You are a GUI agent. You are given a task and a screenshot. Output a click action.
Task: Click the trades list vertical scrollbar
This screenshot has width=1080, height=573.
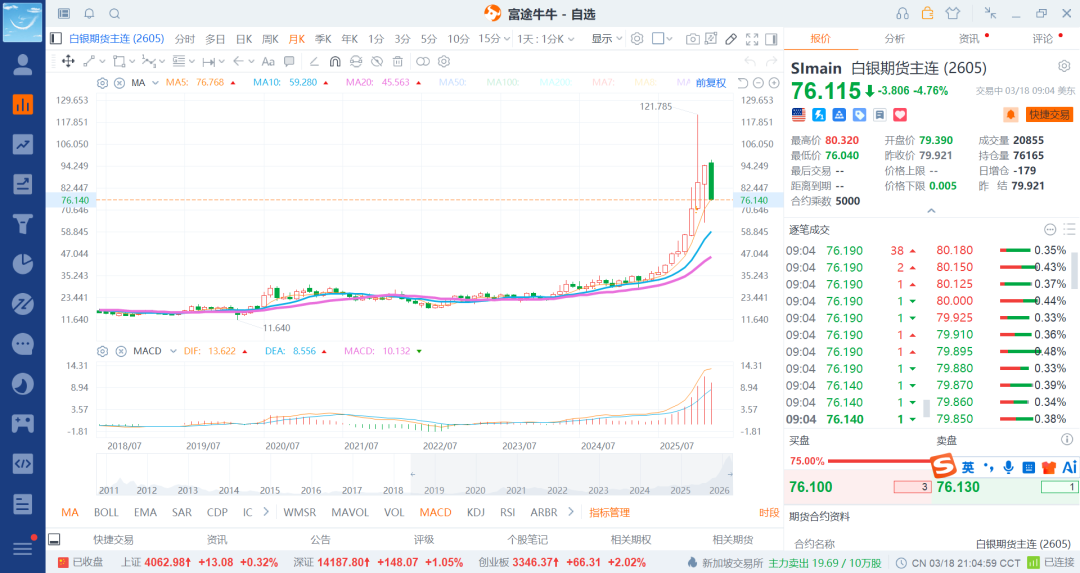(x=1076, y=270)
